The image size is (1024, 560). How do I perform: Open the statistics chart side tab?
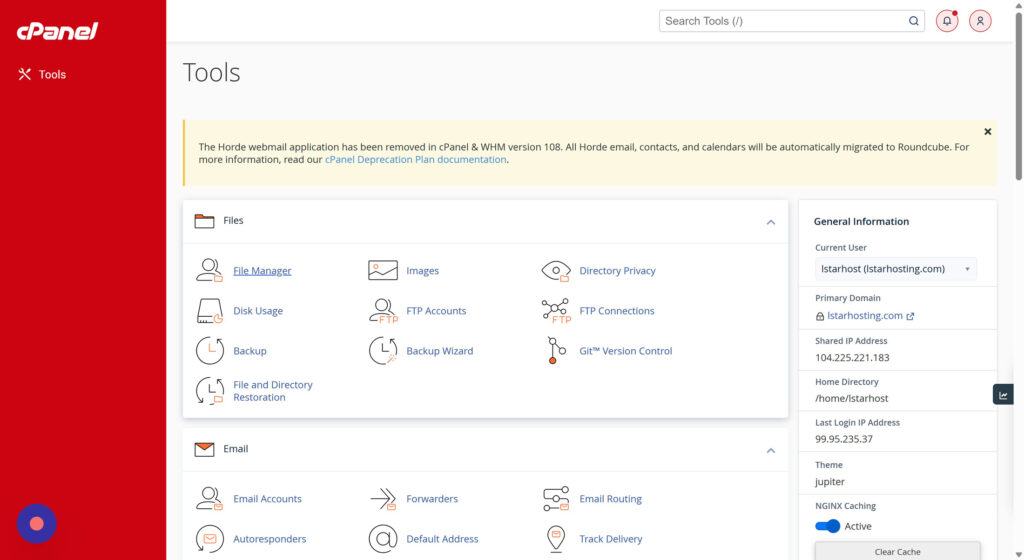pos(1003,395)
